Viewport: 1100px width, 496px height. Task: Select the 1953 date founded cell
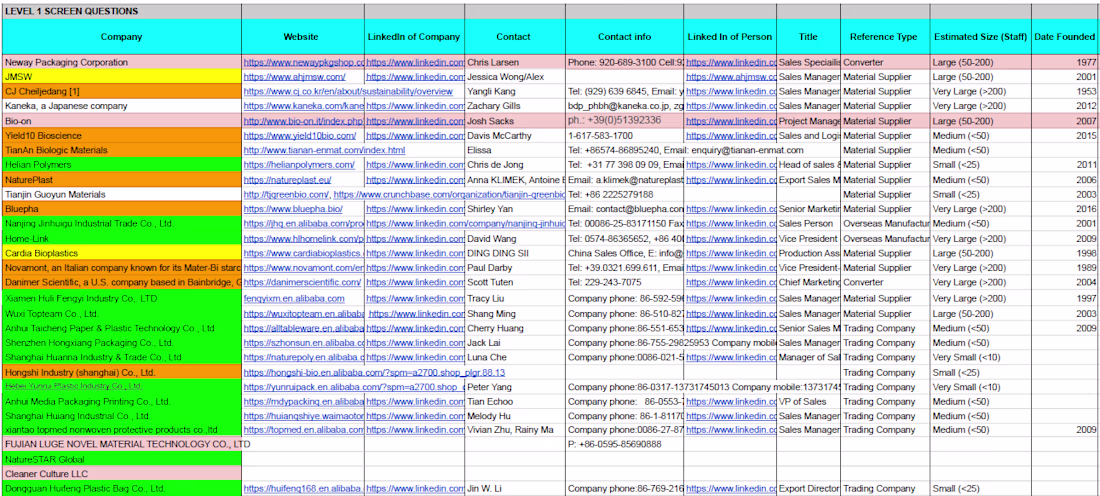click(1066, 91)
